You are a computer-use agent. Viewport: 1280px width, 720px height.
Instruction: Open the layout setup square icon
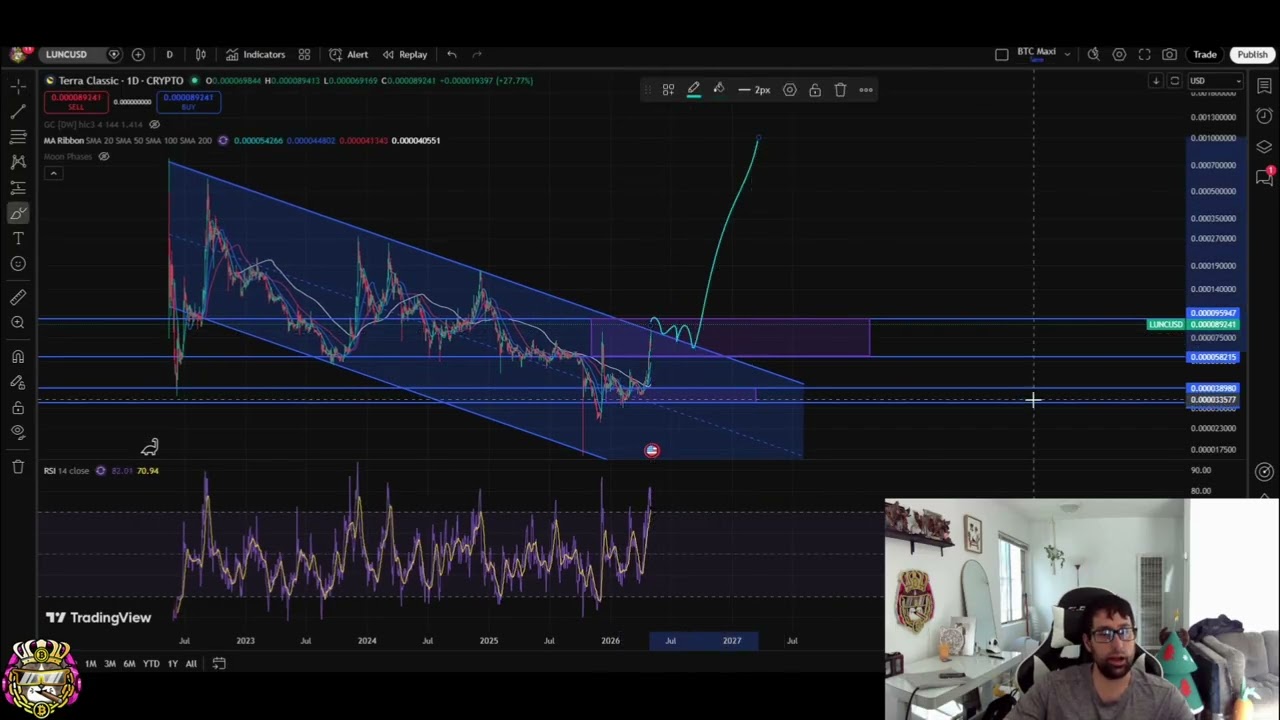click(x=1002, y=54)
